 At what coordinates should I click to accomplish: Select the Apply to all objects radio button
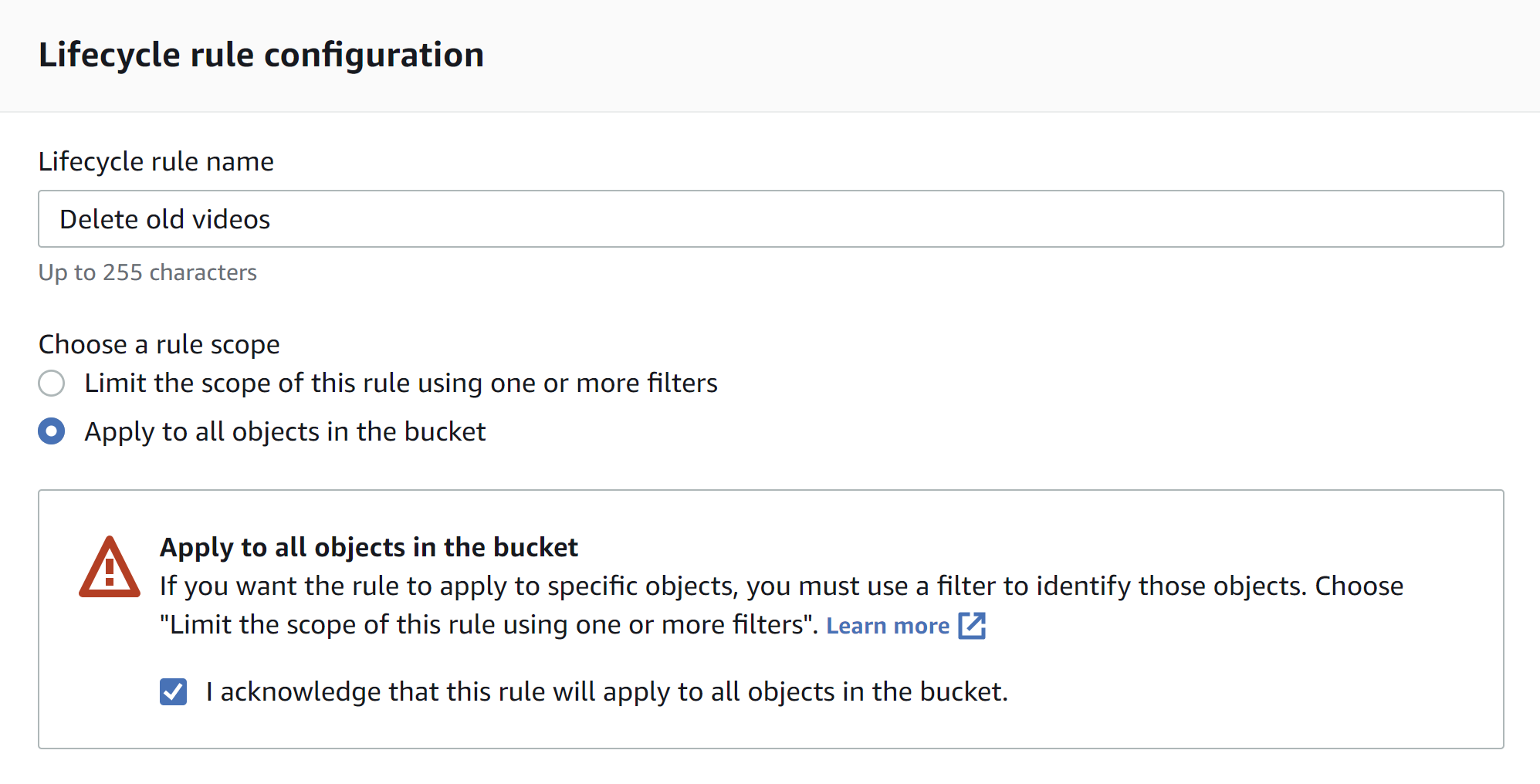[51, 431]
